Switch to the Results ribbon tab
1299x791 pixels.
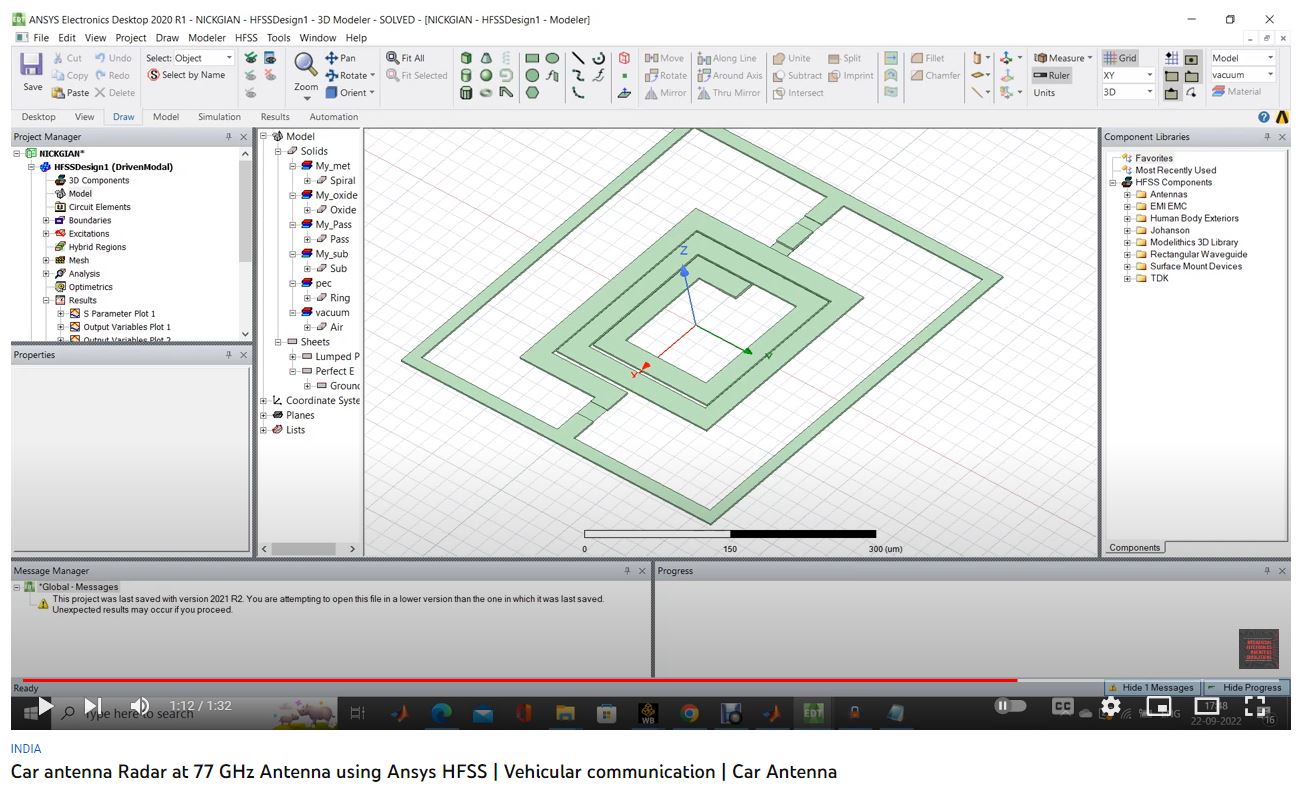coord(275,117)
